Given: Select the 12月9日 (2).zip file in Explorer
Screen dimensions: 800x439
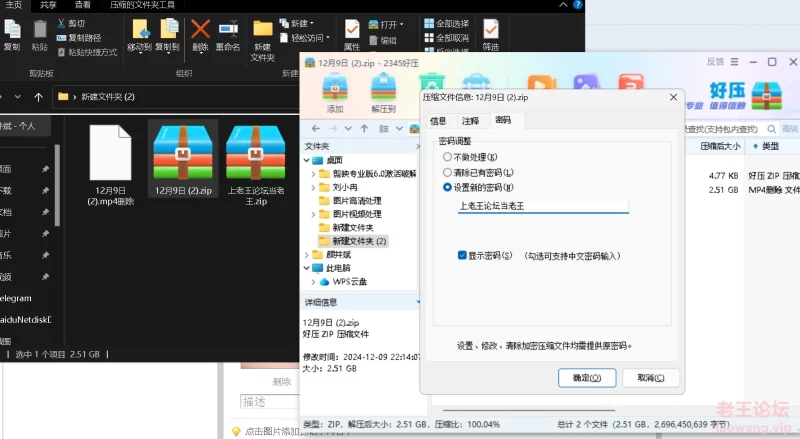Looking at the screenshot, I should click(183, 159).
